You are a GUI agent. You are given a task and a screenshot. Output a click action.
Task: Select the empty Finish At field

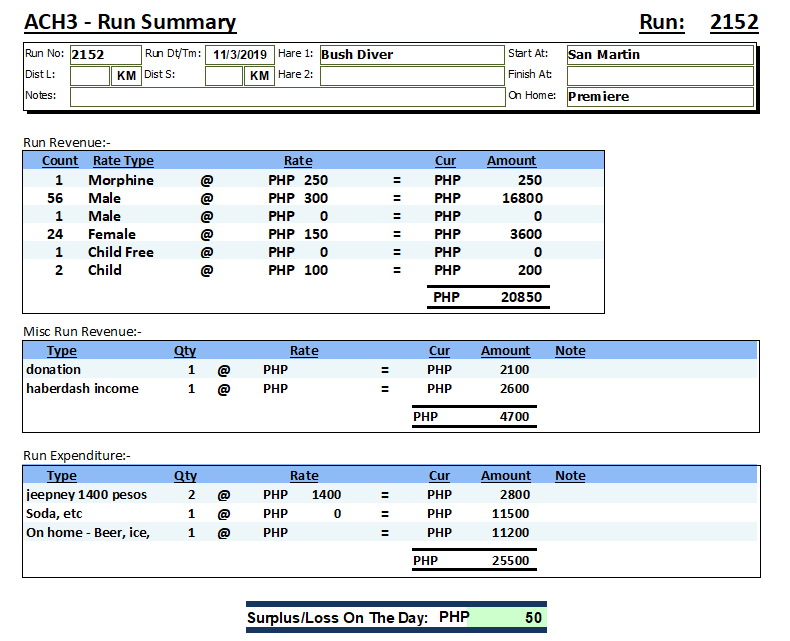tap(659, 76)
